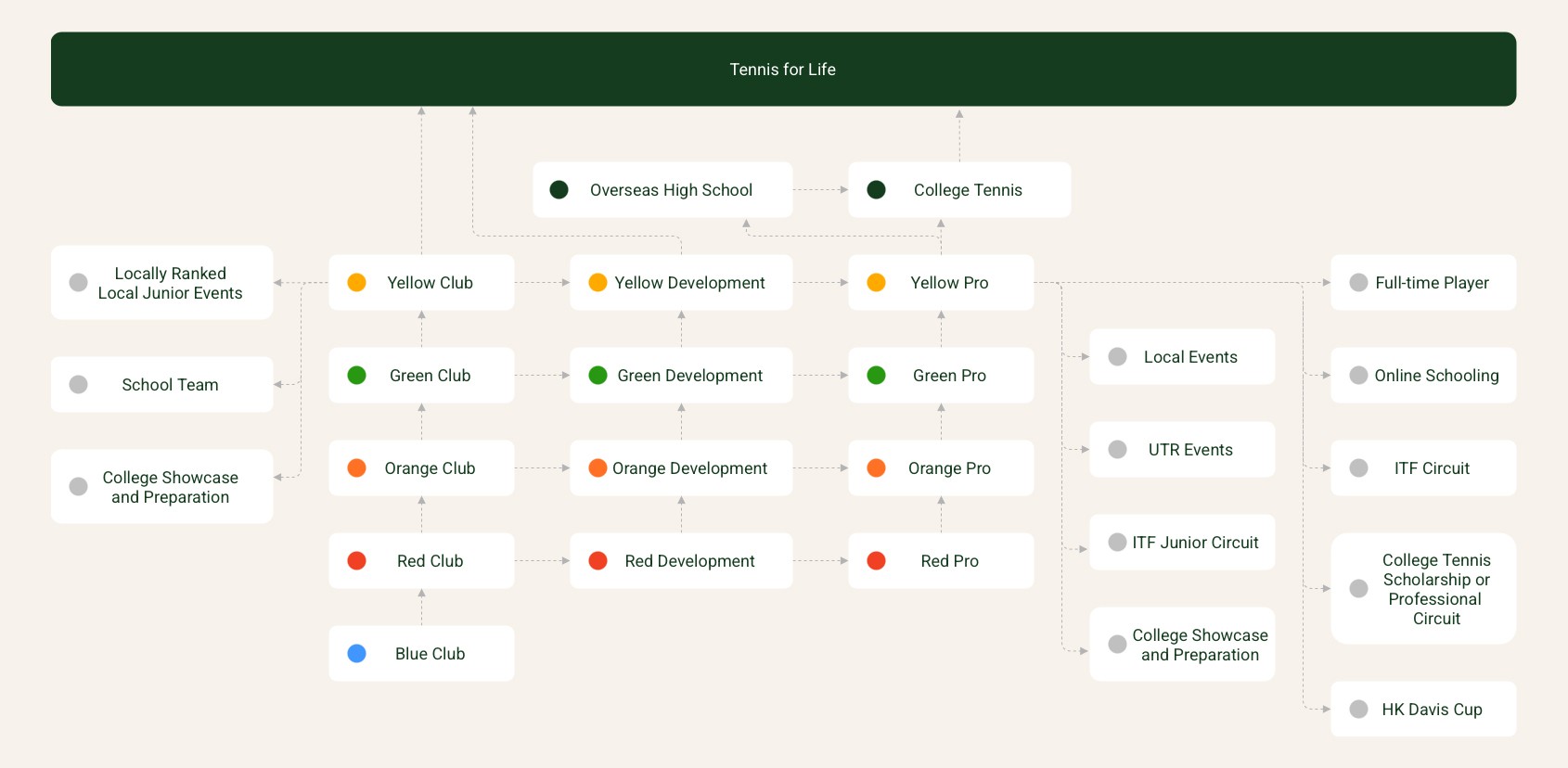Click the grey dot beside ITF Junior Circuit

[1117, 542]
